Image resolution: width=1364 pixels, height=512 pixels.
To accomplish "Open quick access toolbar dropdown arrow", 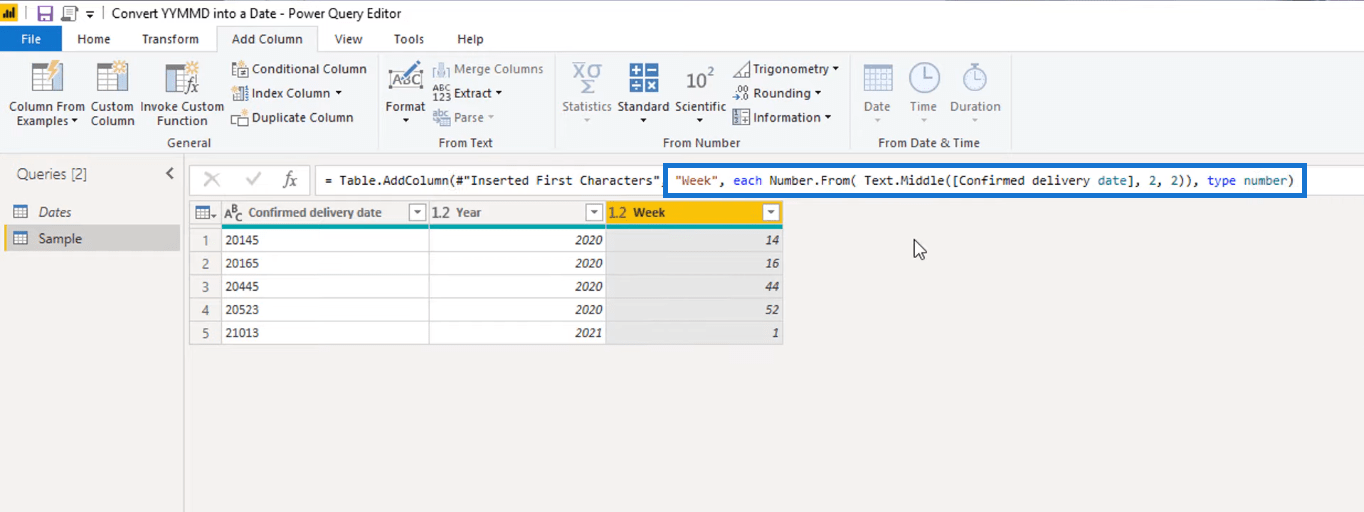I will pos(90,14).
